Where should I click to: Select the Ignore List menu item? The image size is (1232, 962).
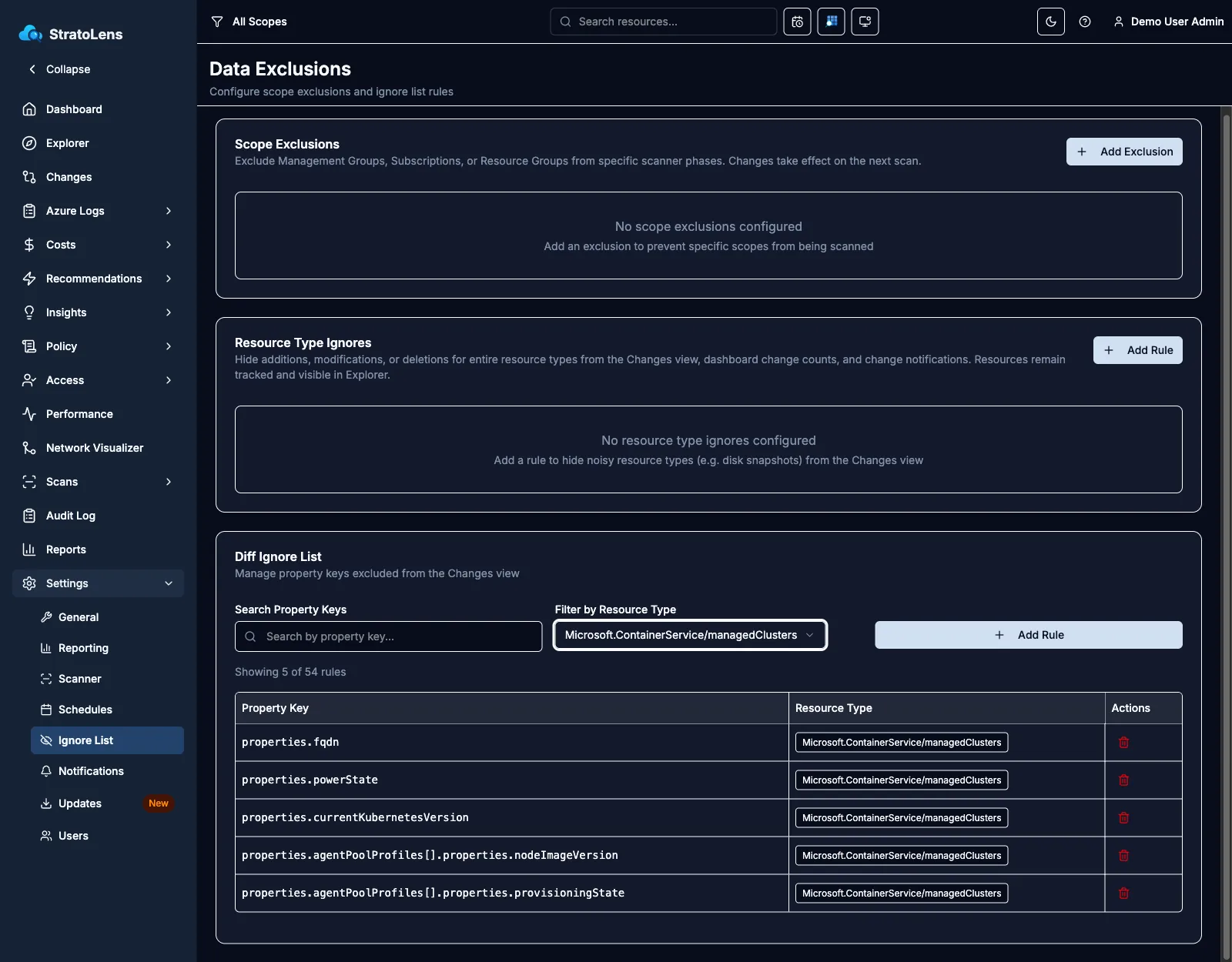(x=107, y=740)
